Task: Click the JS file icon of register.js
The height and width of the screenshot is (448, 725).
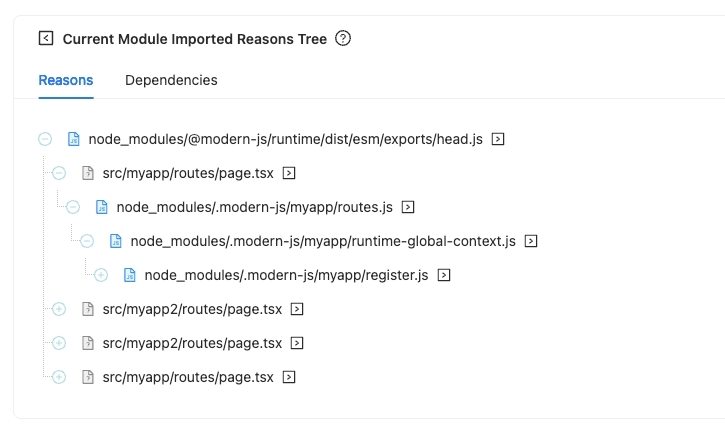Action: tap(129, 275)
